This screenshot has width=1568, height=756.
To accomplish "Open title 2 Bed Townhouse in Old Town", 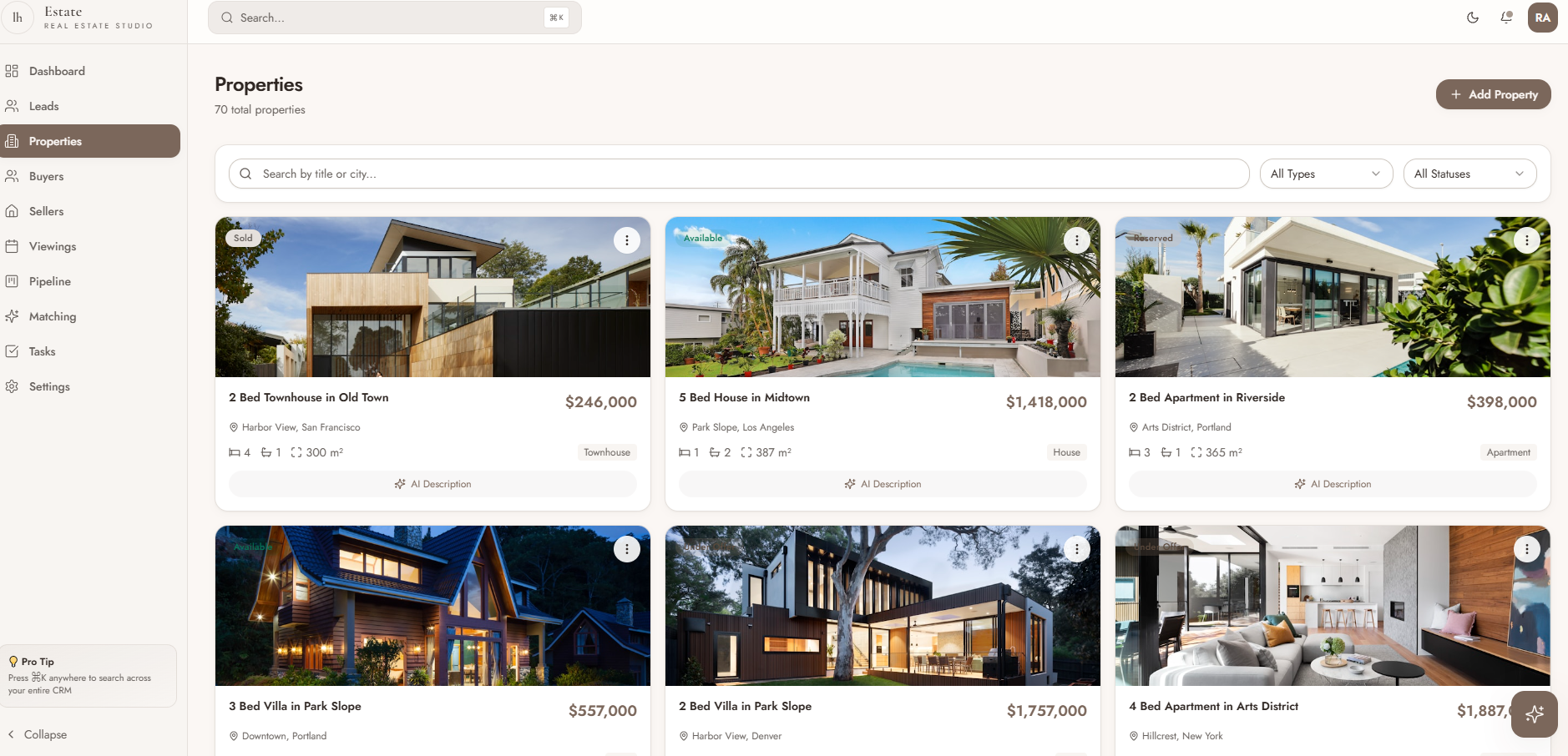I will [309, 397].
